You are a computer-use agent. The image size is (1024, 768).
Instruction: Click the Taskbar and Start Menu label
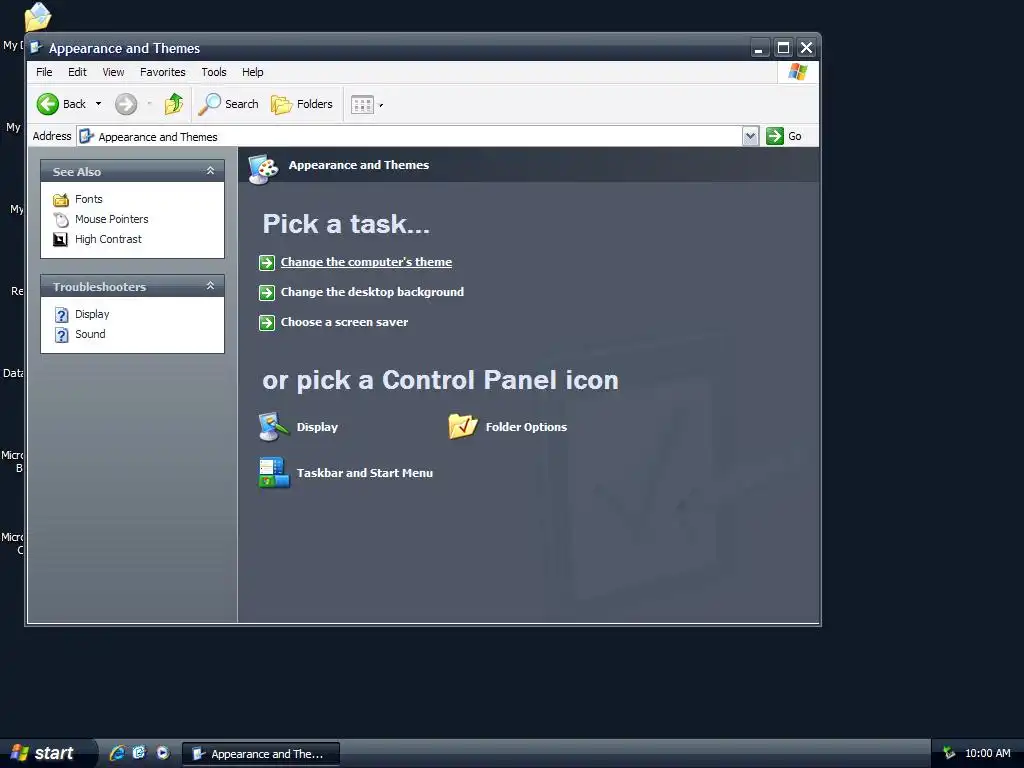click(x=365, y=473)
